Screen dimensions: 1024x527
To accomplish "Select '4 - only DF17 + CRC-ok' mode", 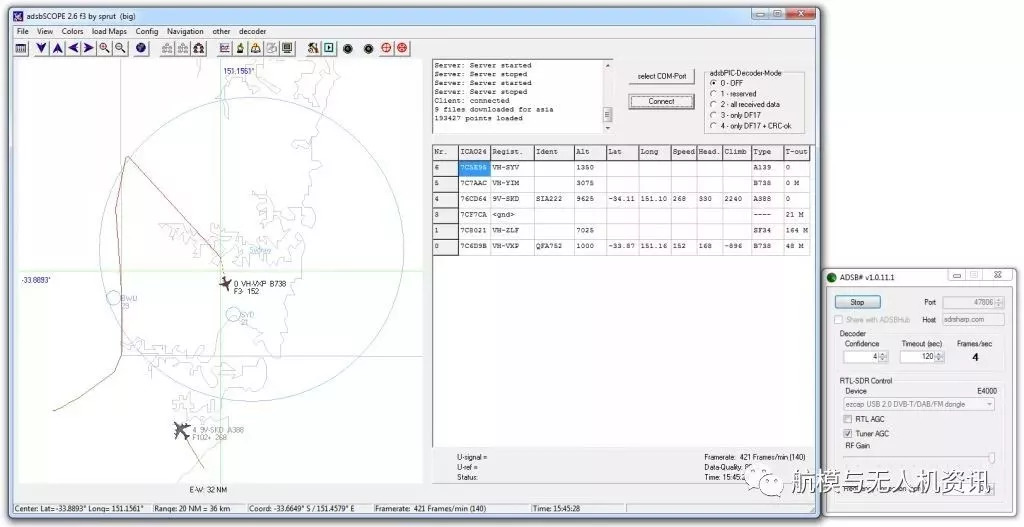I will pos(712,126).
